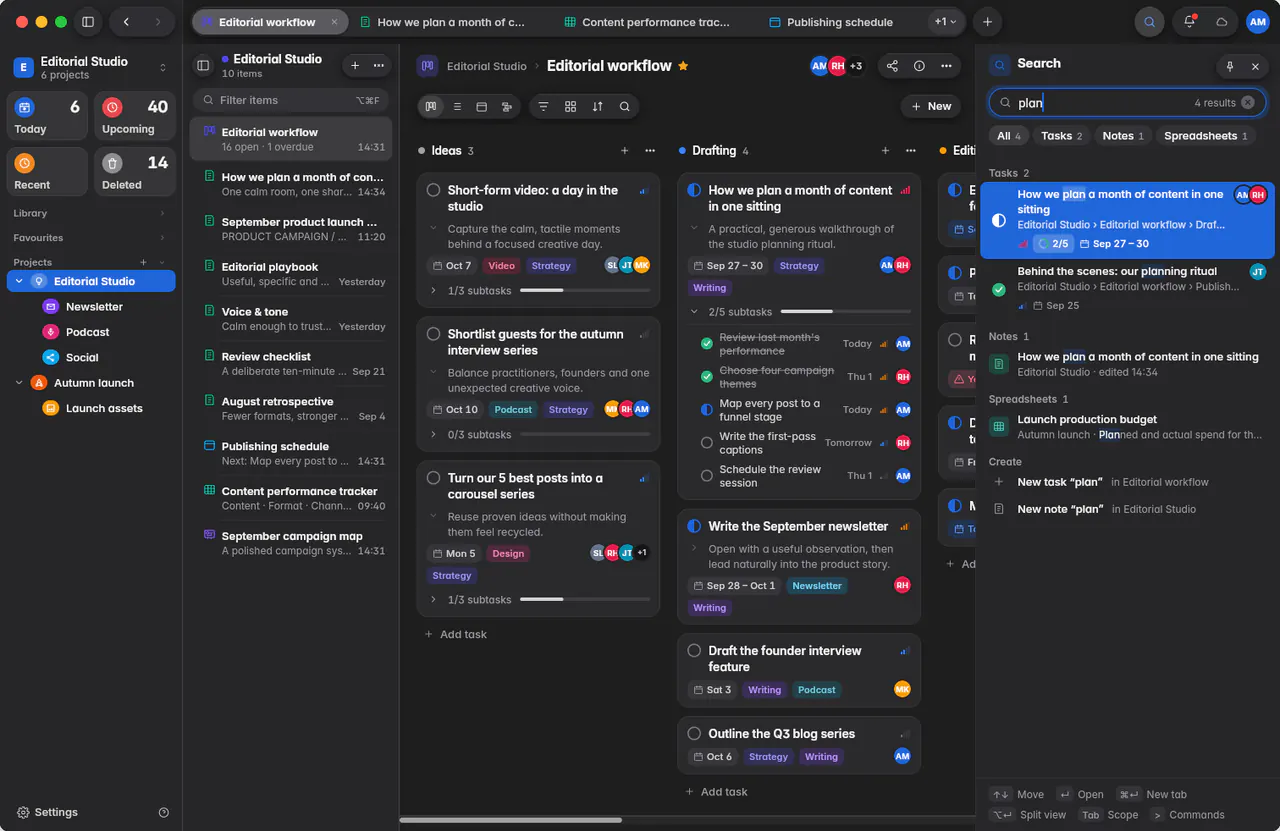Open the notifications bell
This screenshot has width=1280, height=831.
1189,22
